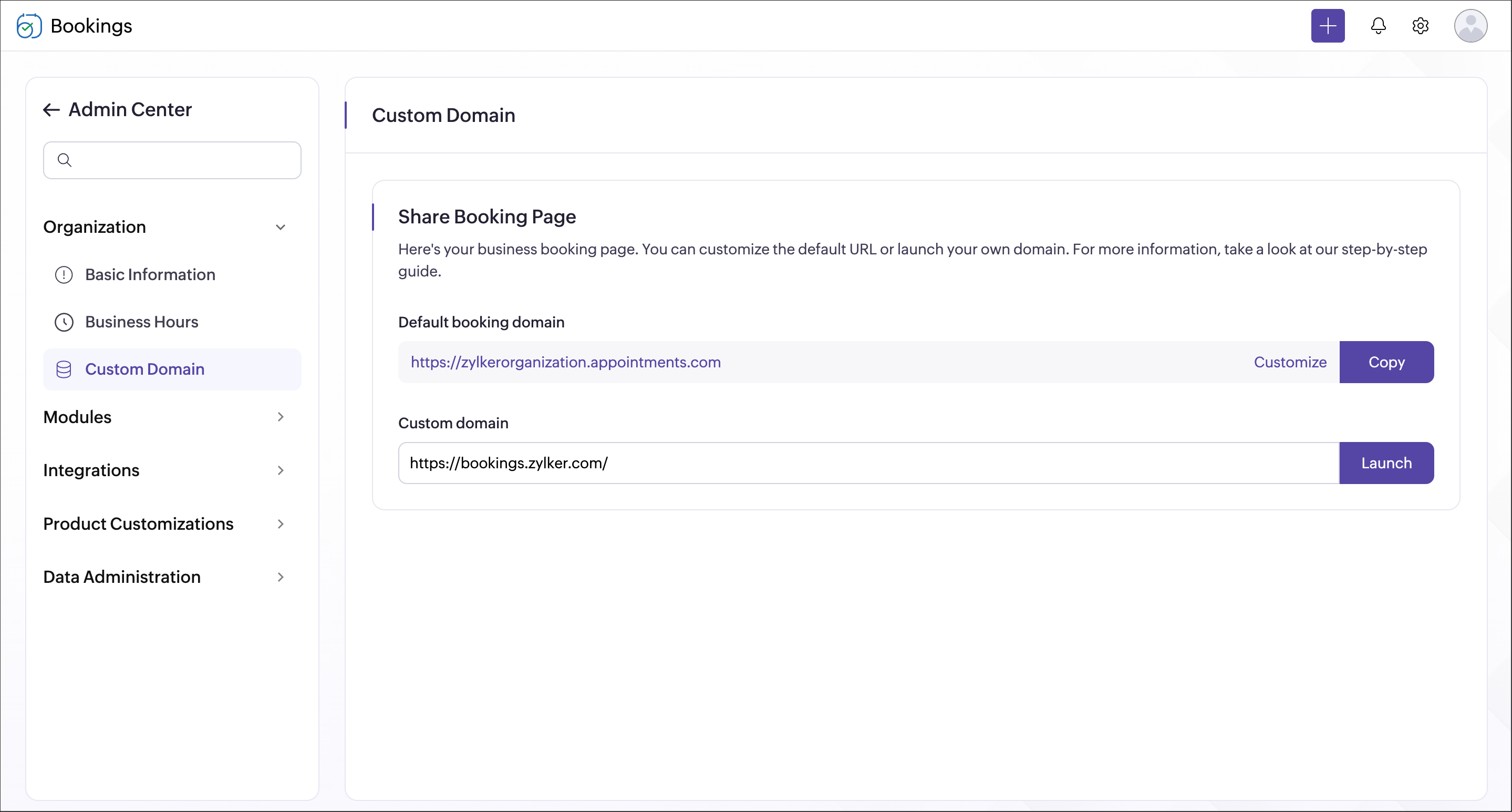Click the Share Booking Page heading
The width and height of the screenshot is (1512, 812).
487,217
